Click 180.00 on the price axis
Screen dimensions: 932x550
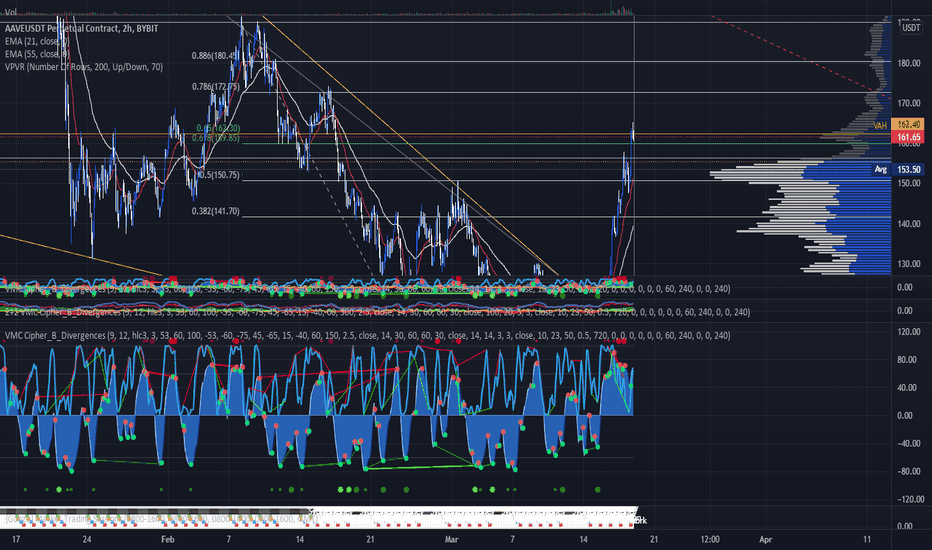(909, 63)
